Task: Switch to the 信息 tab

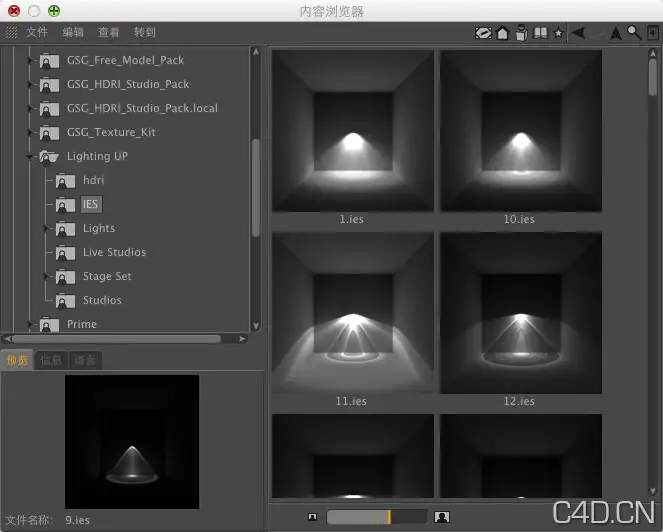Action: pyautogui.click(x=51, y=360)
